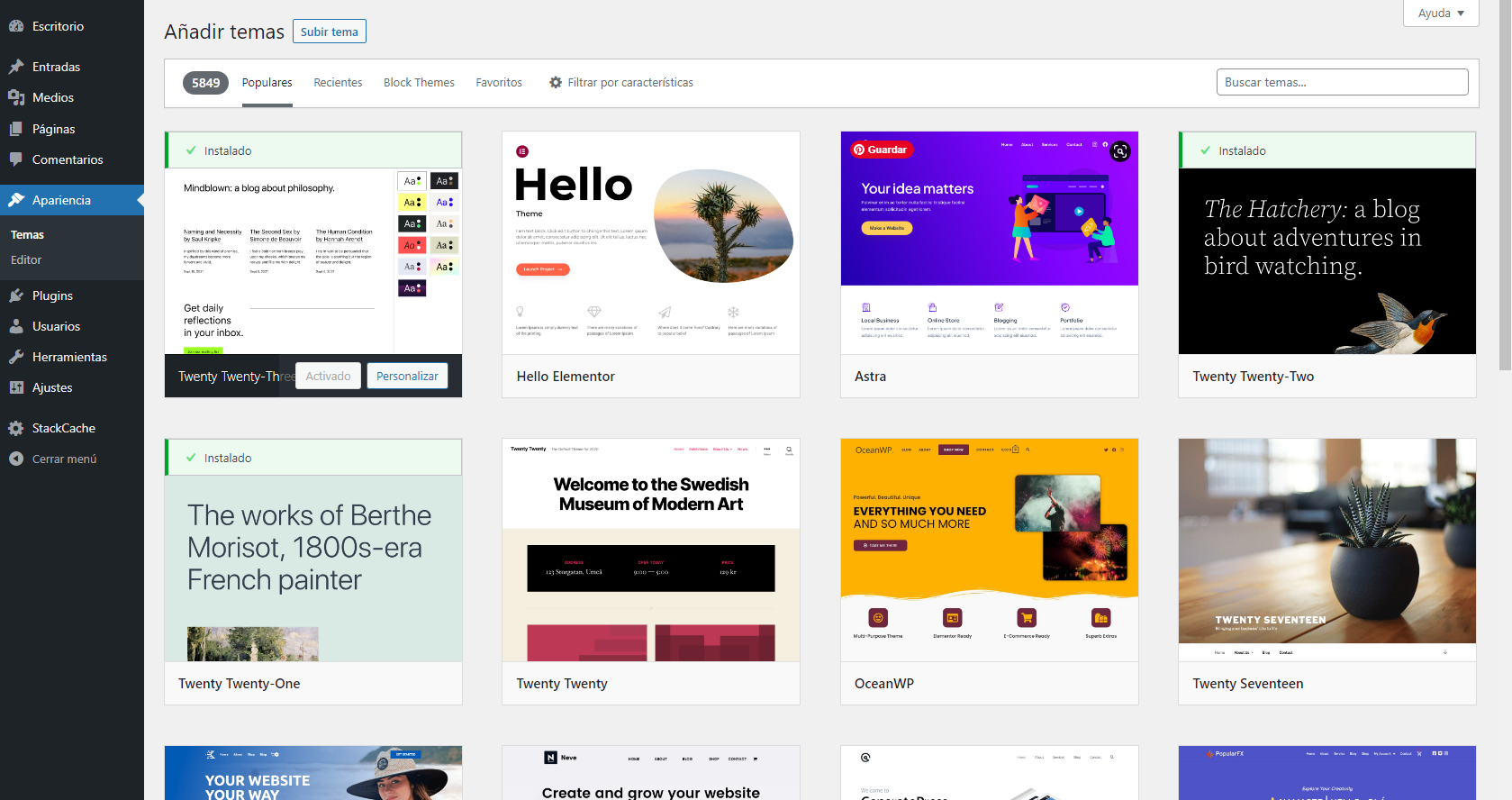This screenshot has height=800, width=1512.
Task: Click Instalado notice on Twenty Twenty-One
Action: click(x=313, y=458)
